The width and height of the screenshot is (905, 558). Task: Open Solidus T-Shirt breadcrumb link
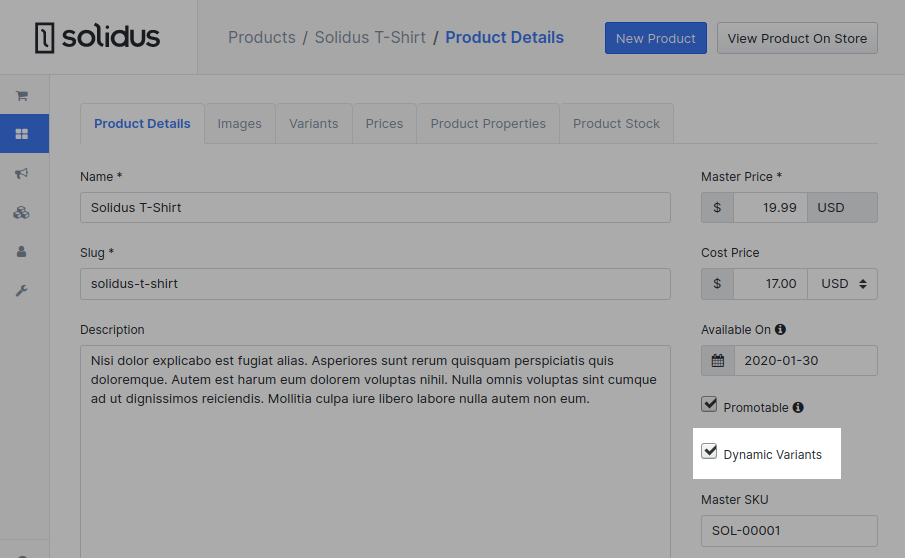[370, 38]
